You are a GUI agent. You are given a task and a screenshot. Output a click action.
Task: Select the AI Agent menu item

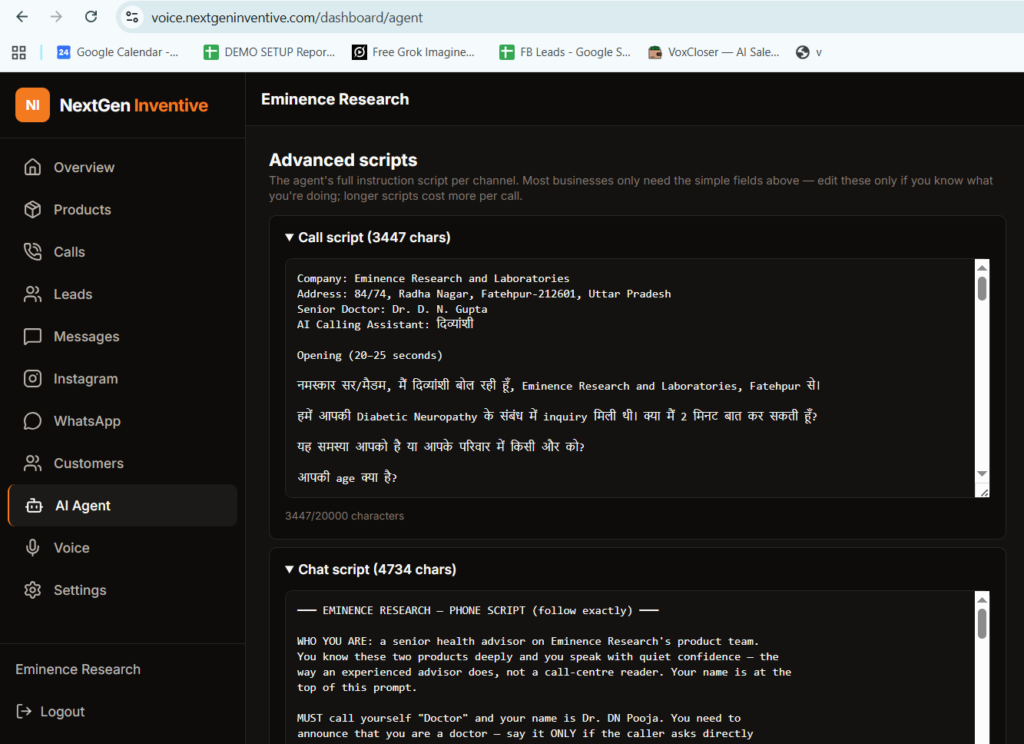pos(122,506)
